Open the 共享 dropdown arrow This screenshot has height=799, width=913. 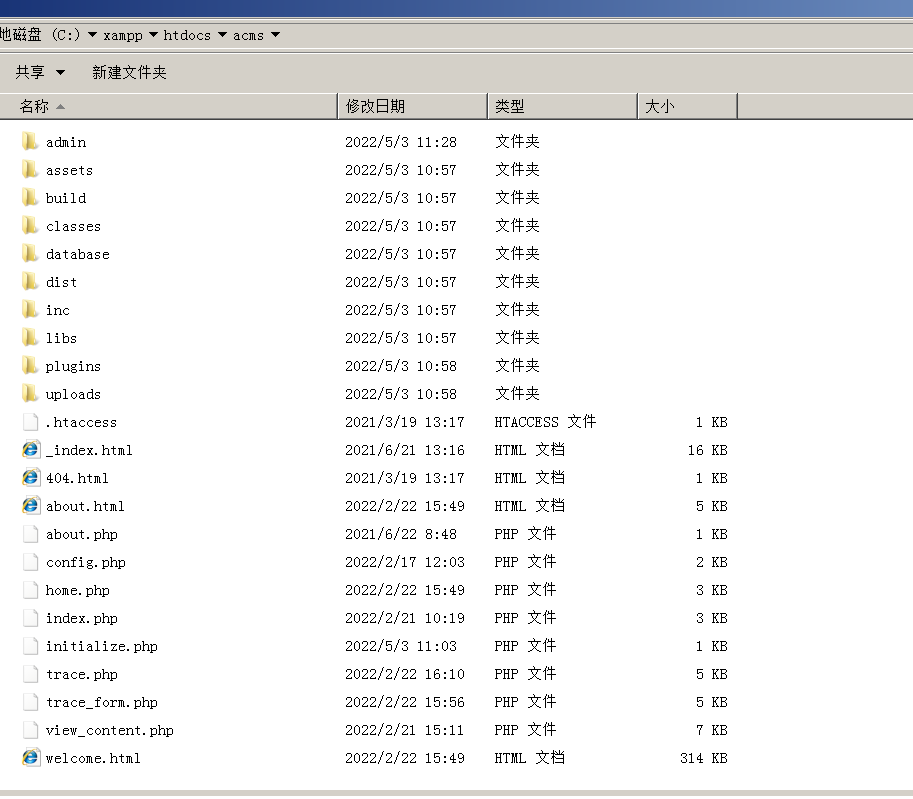(60, 73)
